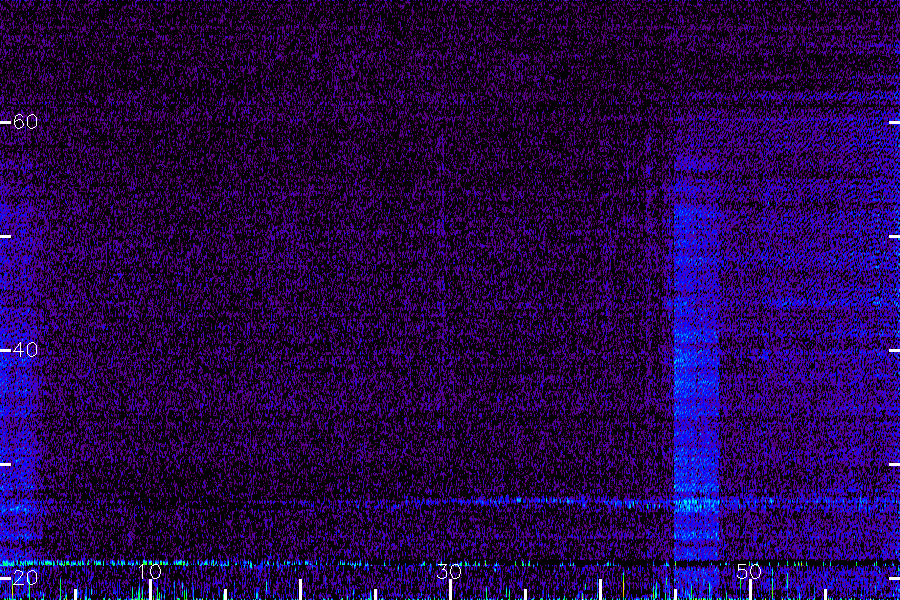Click the left-axis tick between 60 and 40
Screen dimensions: 900x600
[x=5, y=236]
